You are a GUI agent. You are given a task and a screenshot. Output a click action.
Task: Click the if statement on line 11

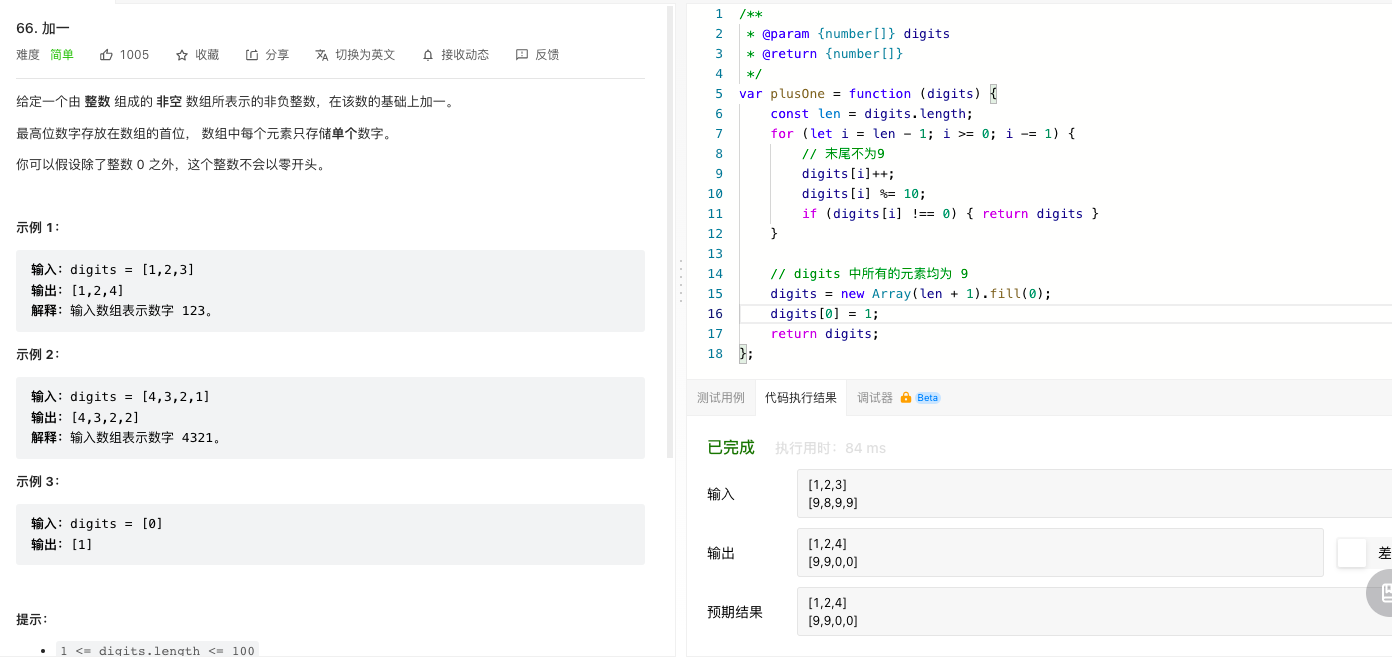(950, 214)
